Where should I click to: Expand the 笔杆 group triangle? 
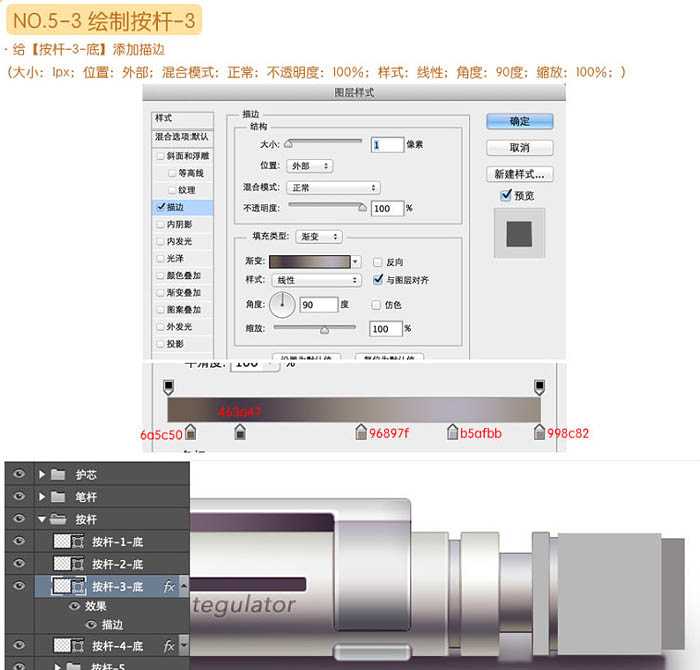[x=42, y=496]
